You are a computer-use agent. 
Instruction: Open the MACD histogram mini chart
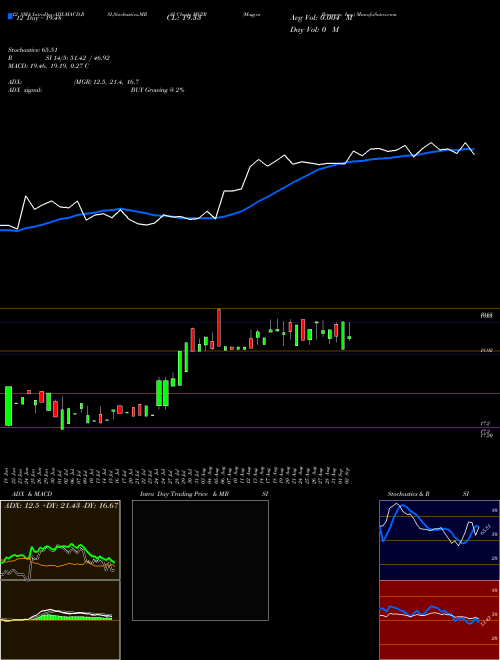(x=60, y=620)
